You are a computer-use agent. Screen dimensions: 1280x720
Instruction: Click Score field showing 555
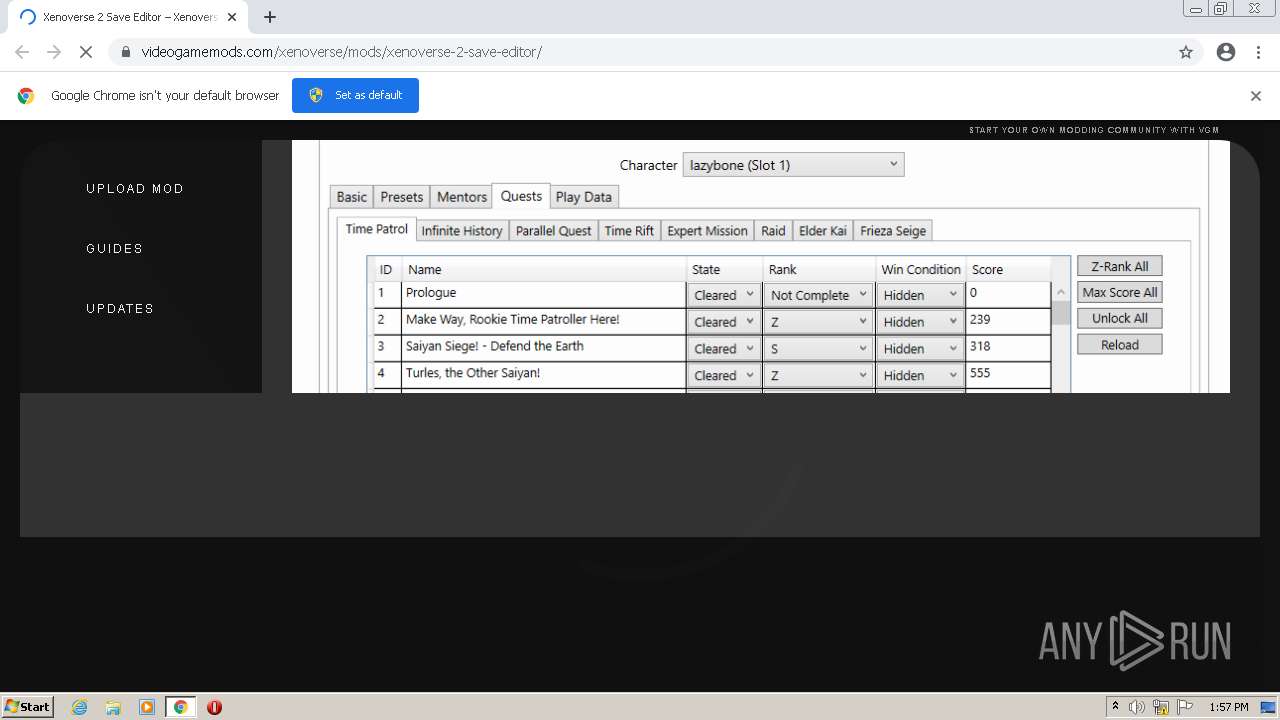1008,374
